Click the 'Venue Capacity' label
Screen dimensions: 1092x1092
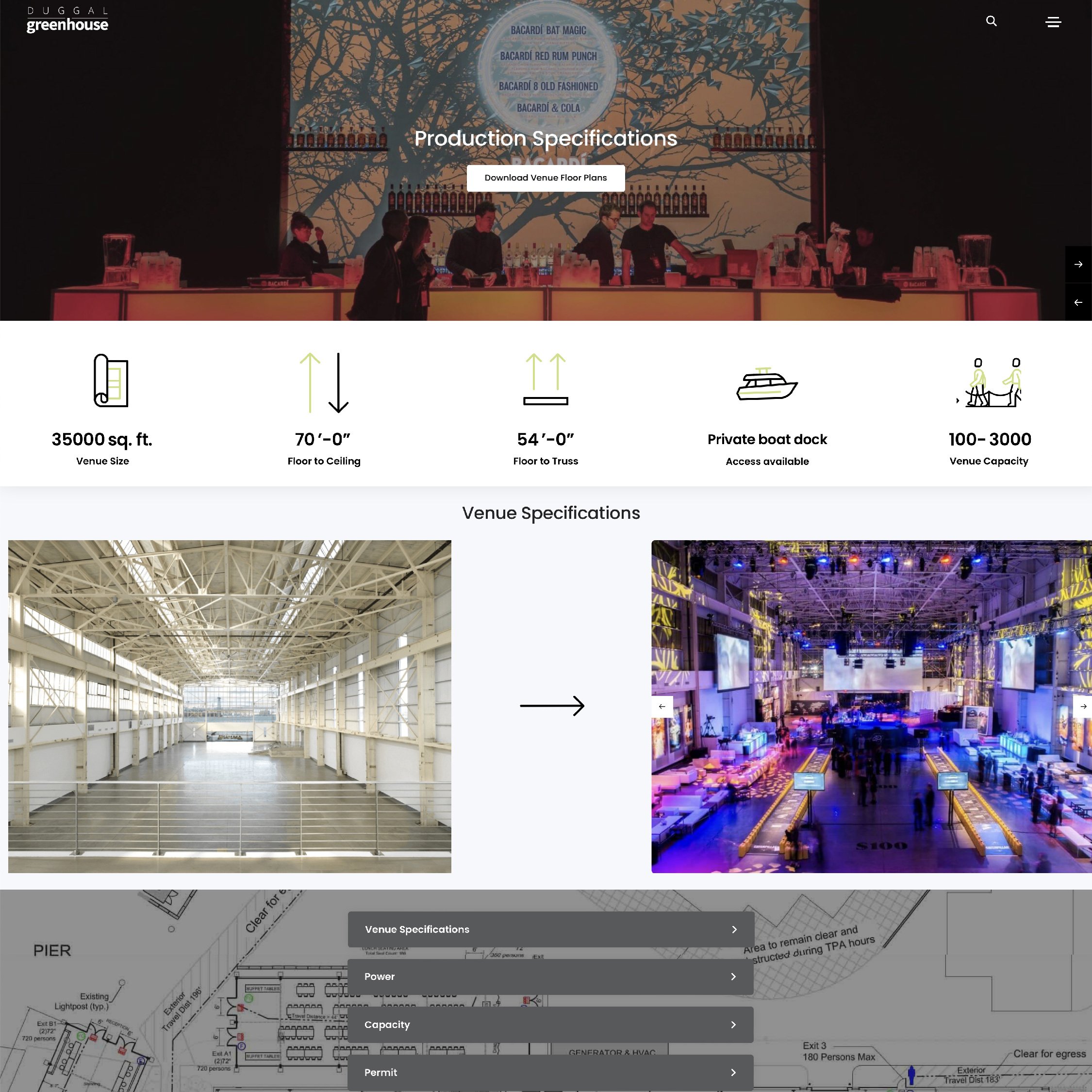989,461
